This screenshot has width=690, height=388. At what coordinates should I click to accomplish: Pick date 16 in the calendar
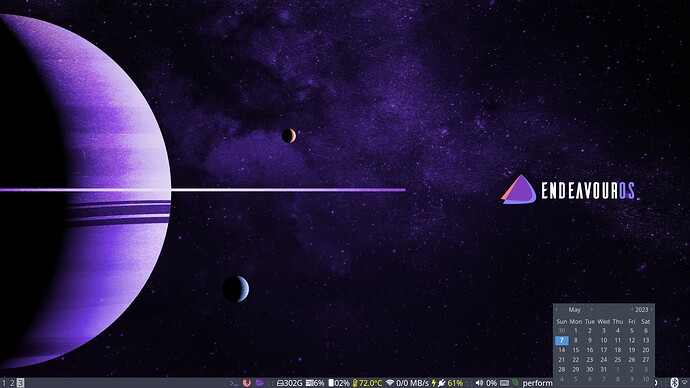tap(590, 350)
